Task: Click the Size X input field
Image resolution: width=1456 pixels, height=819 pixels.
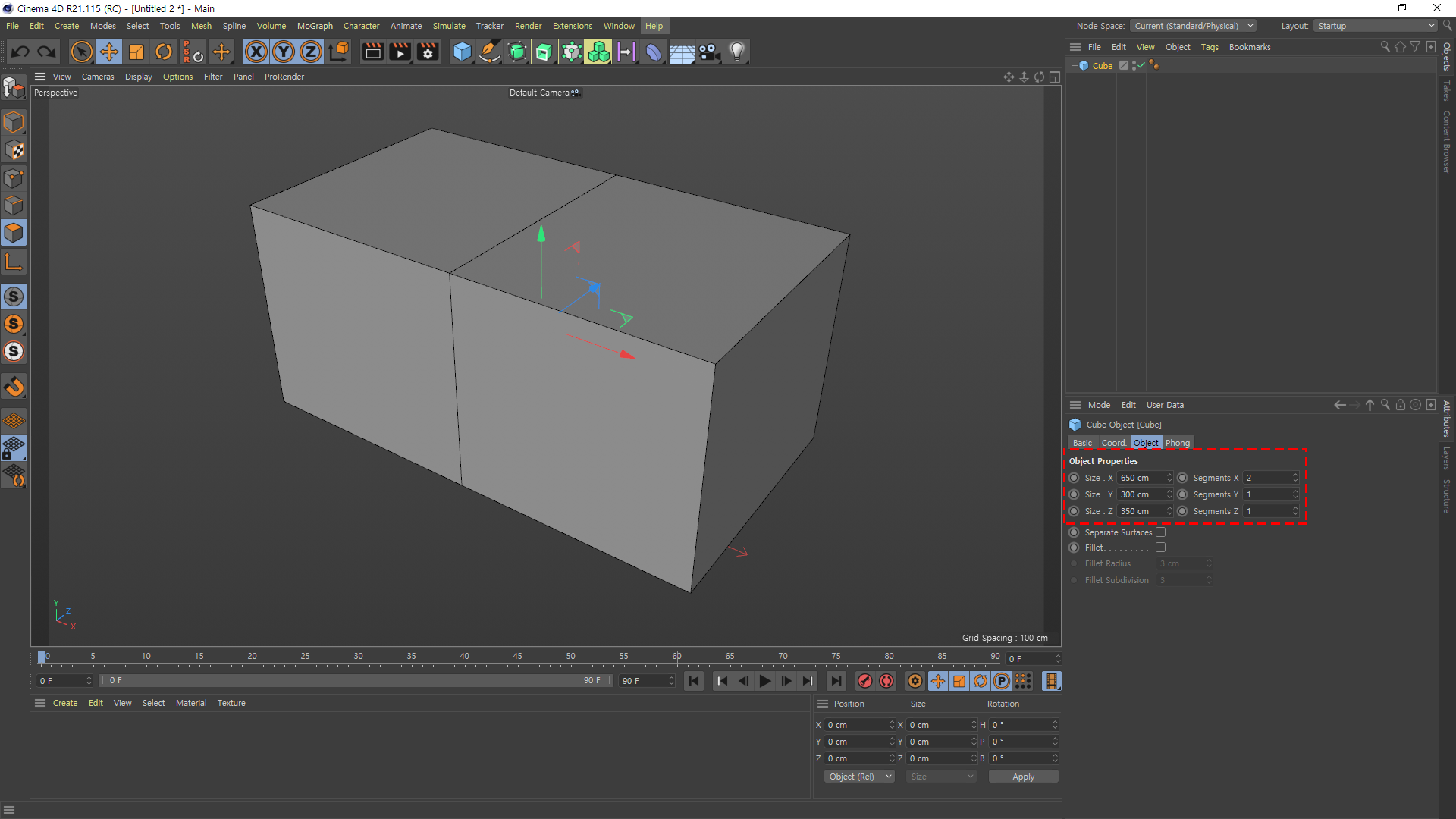Action: (1141, 478)
